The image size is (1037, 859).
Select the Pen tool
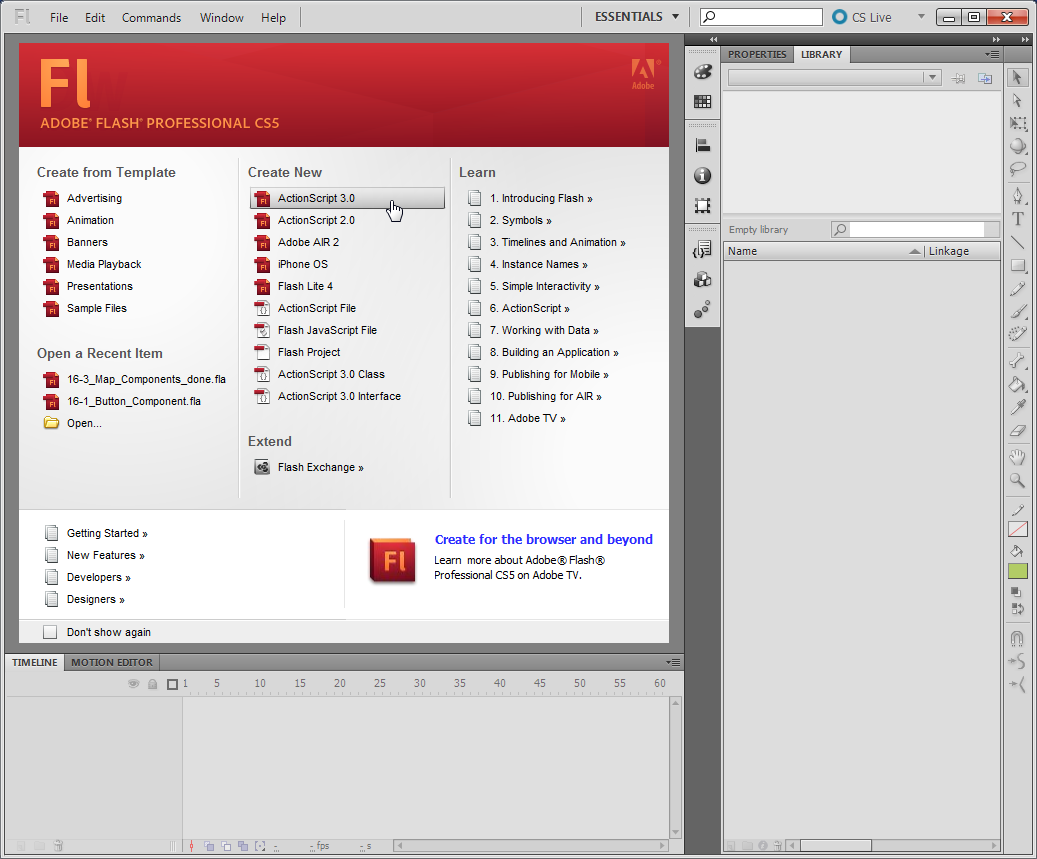click(x=1017, y=196)
